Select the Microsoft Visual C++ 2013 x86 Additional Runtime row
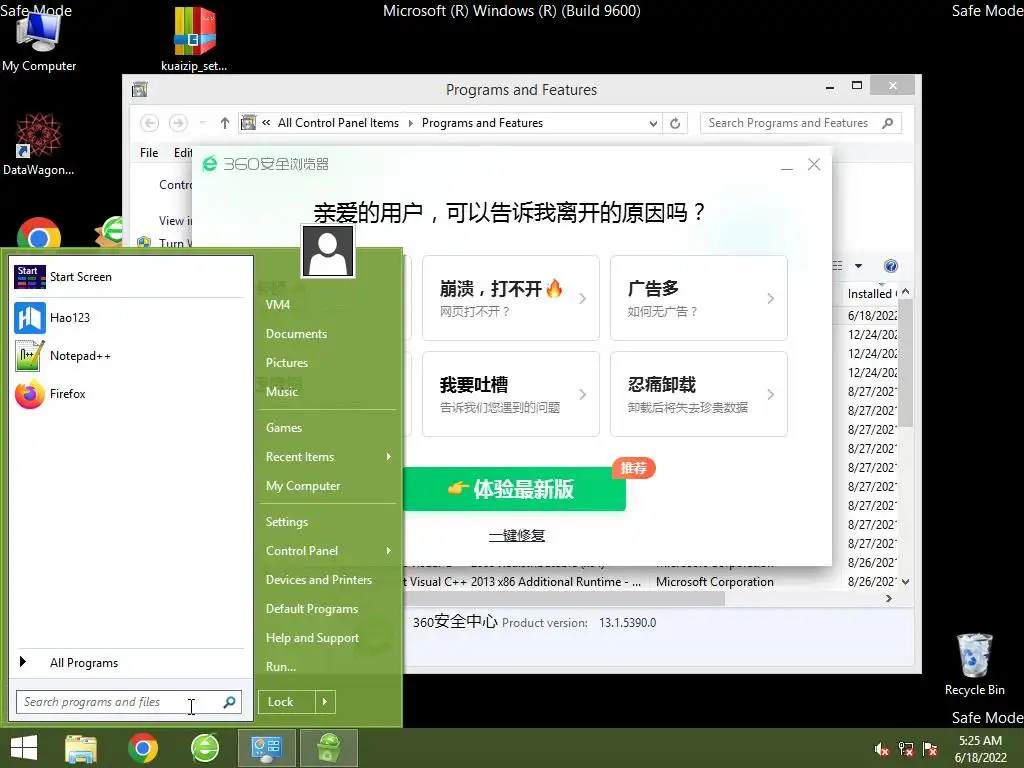 tap(650, 582)
